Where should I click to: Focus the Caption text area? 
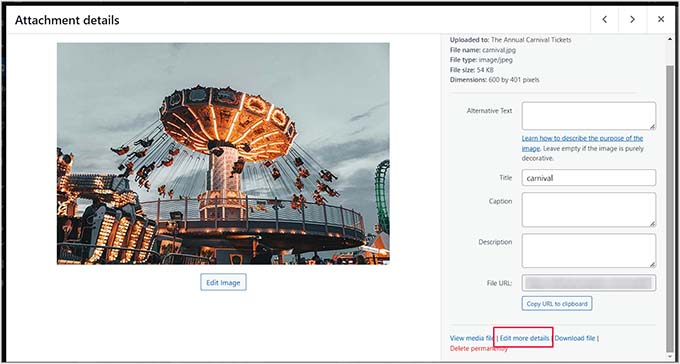pyautogui.click(x=588, y=210)
